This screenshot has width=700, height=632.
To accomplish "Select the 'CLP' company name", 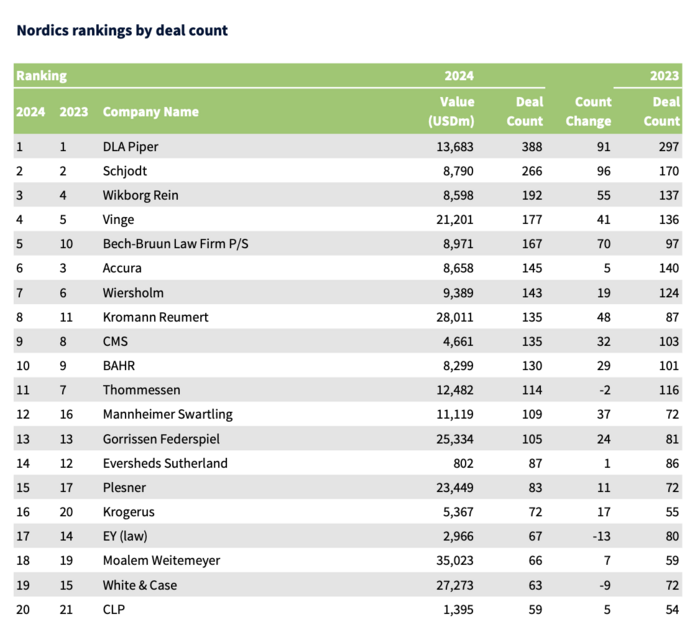I will (114, 609).
